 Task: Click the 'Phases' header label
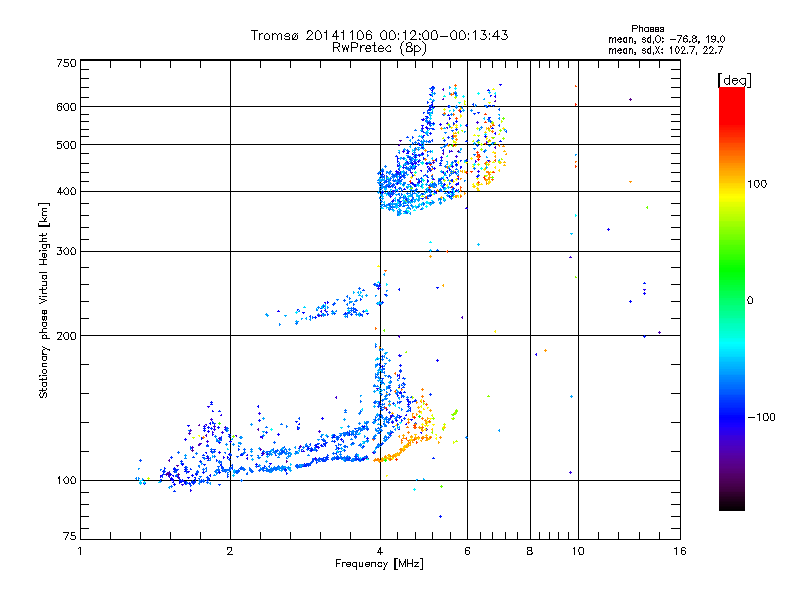tap(647, 29)
